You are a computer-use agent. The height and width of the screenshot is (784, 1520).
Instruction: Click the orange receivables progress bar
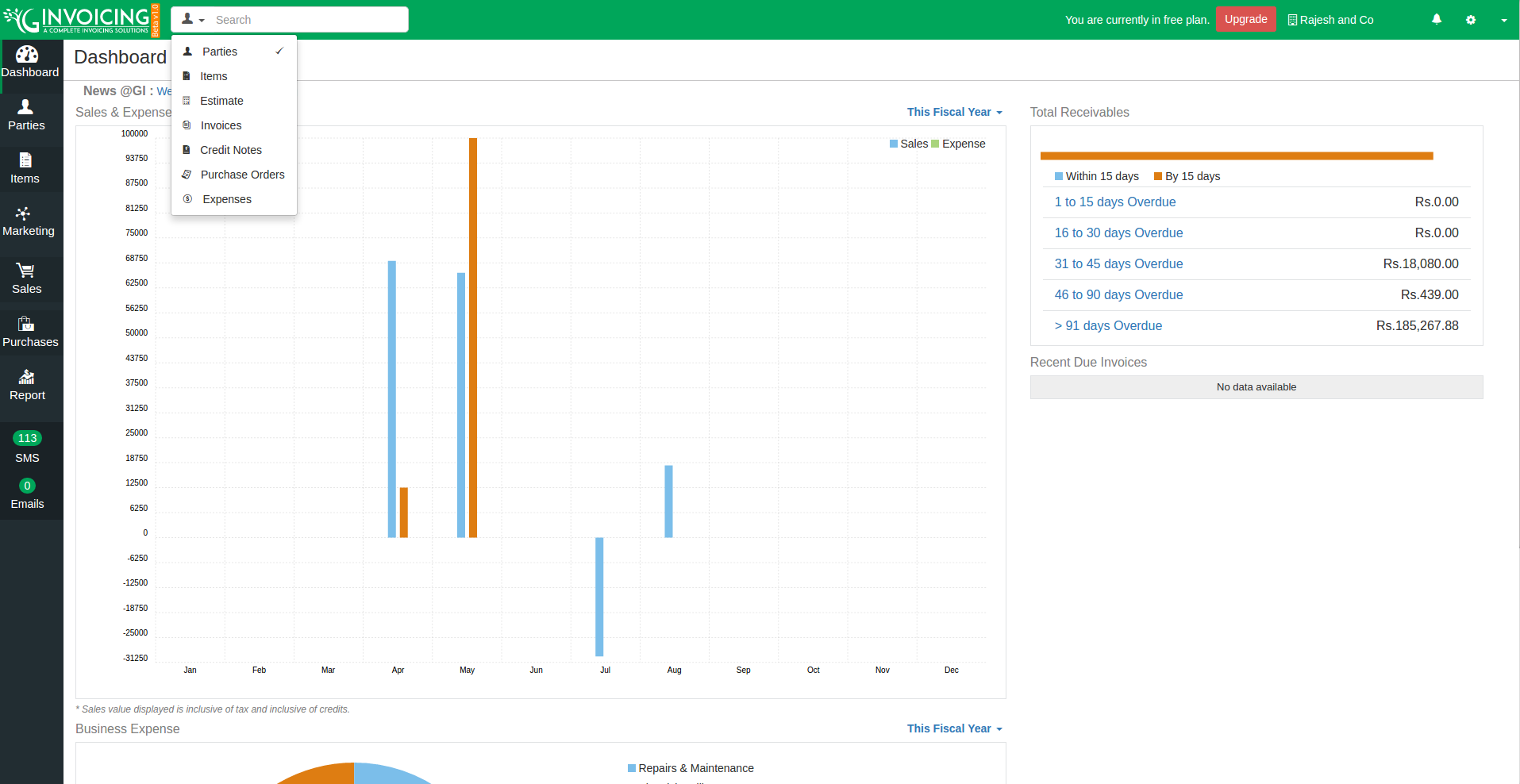click(1237, 156)
